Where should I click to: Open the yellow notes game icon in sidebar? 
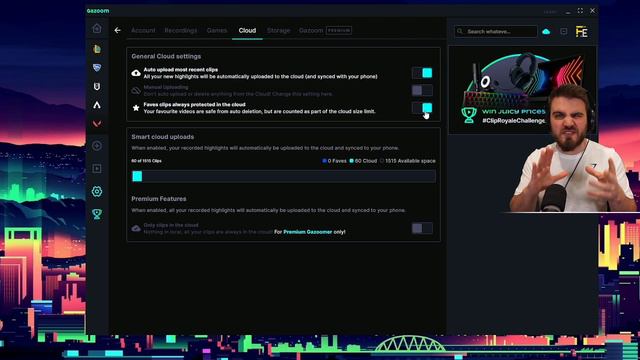pos(97,49)
